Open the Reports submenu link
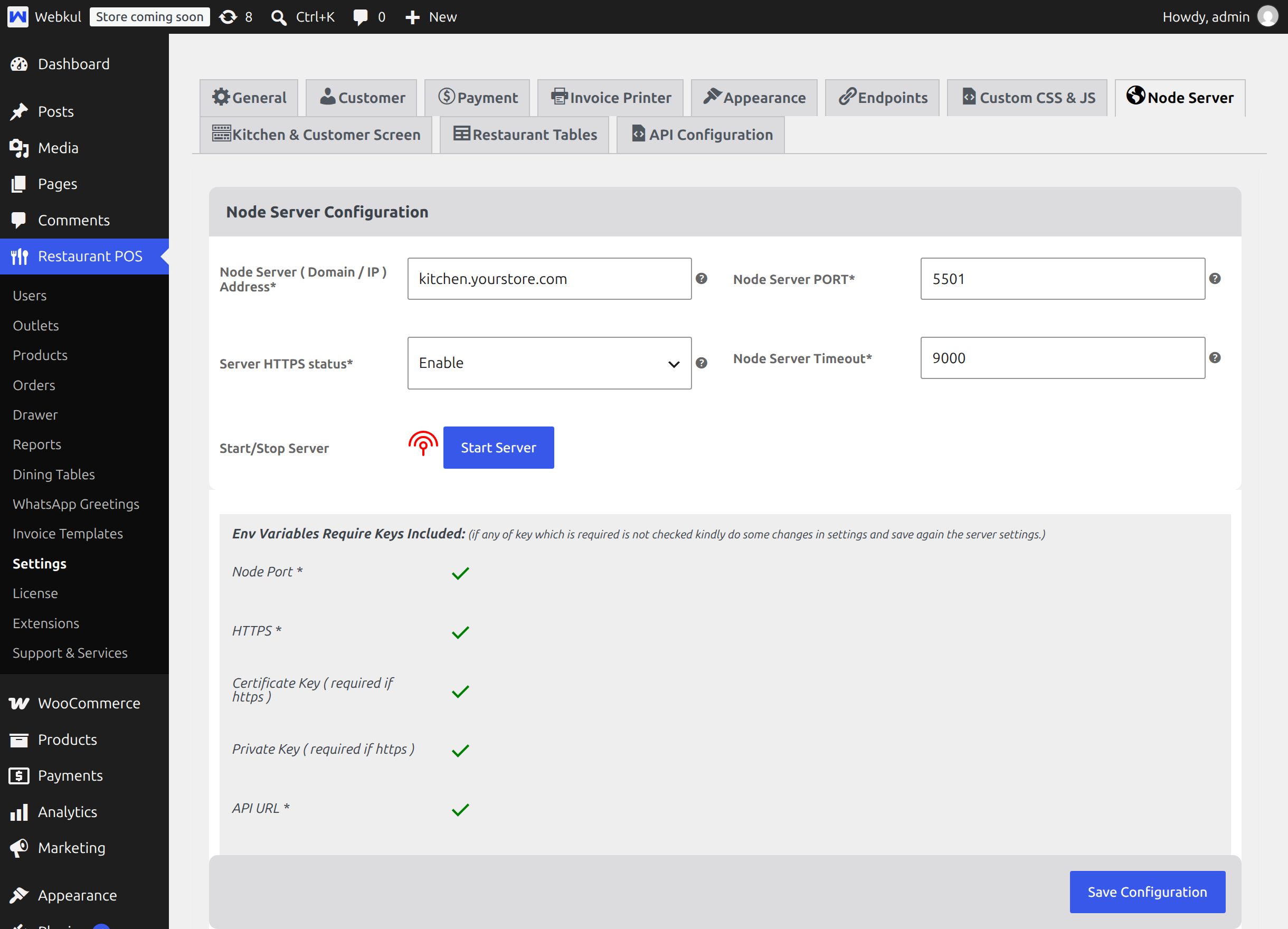 pos(37,444)
